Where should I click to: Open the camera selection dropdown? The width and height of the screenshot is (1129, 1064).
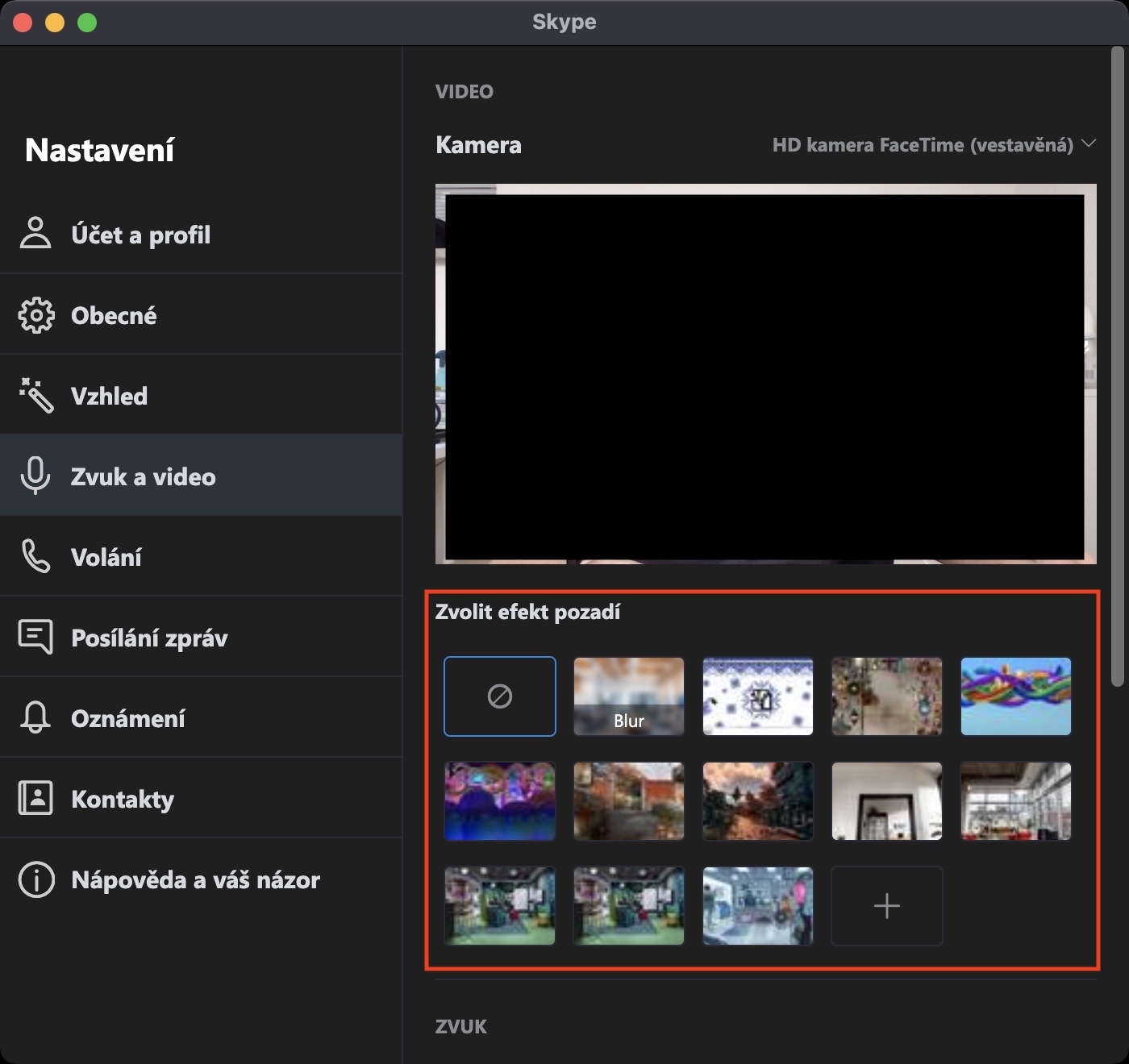[x=923, y=145]
